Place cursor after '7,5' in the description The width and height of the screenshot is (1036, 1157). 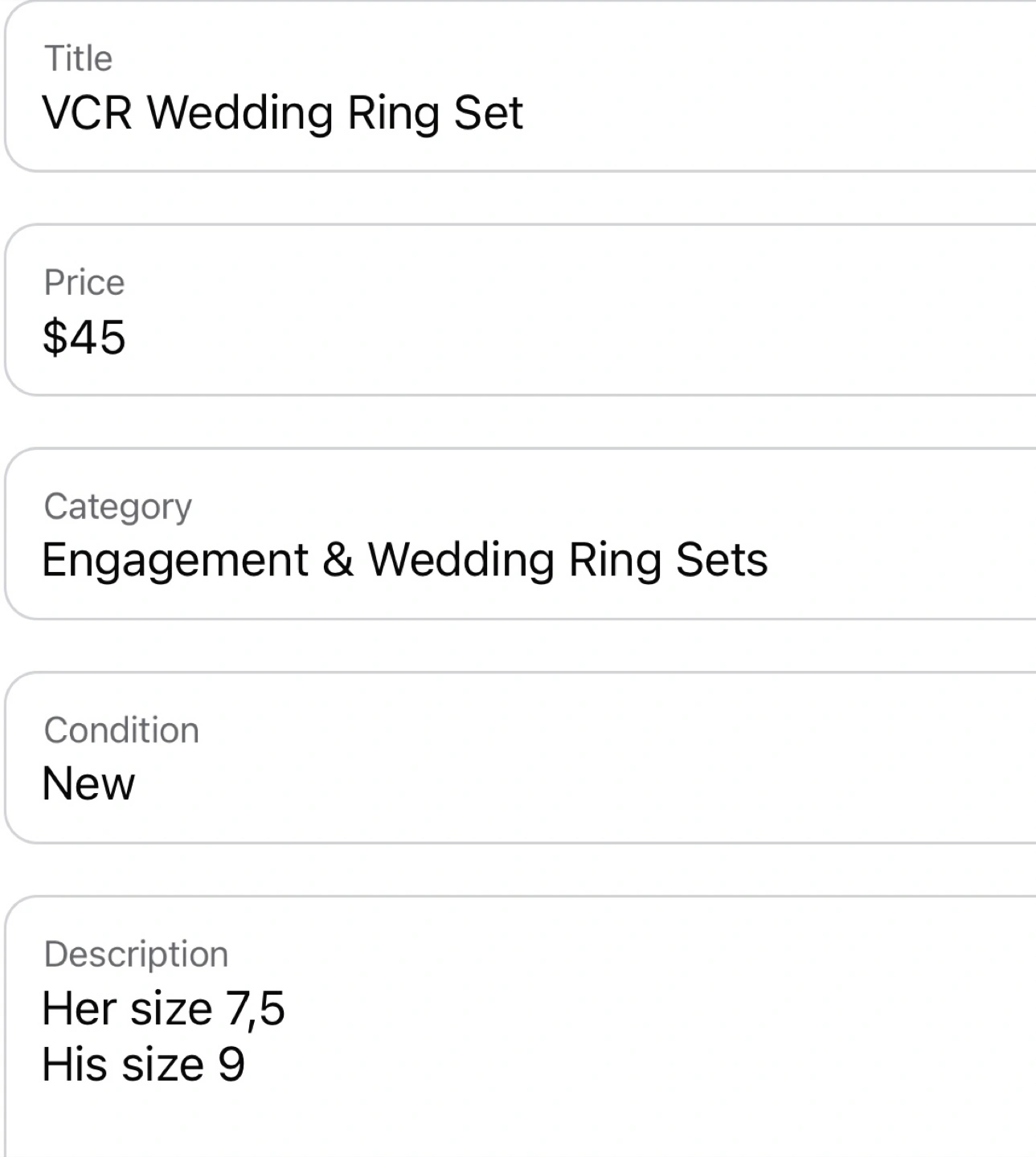(287, 1008)
